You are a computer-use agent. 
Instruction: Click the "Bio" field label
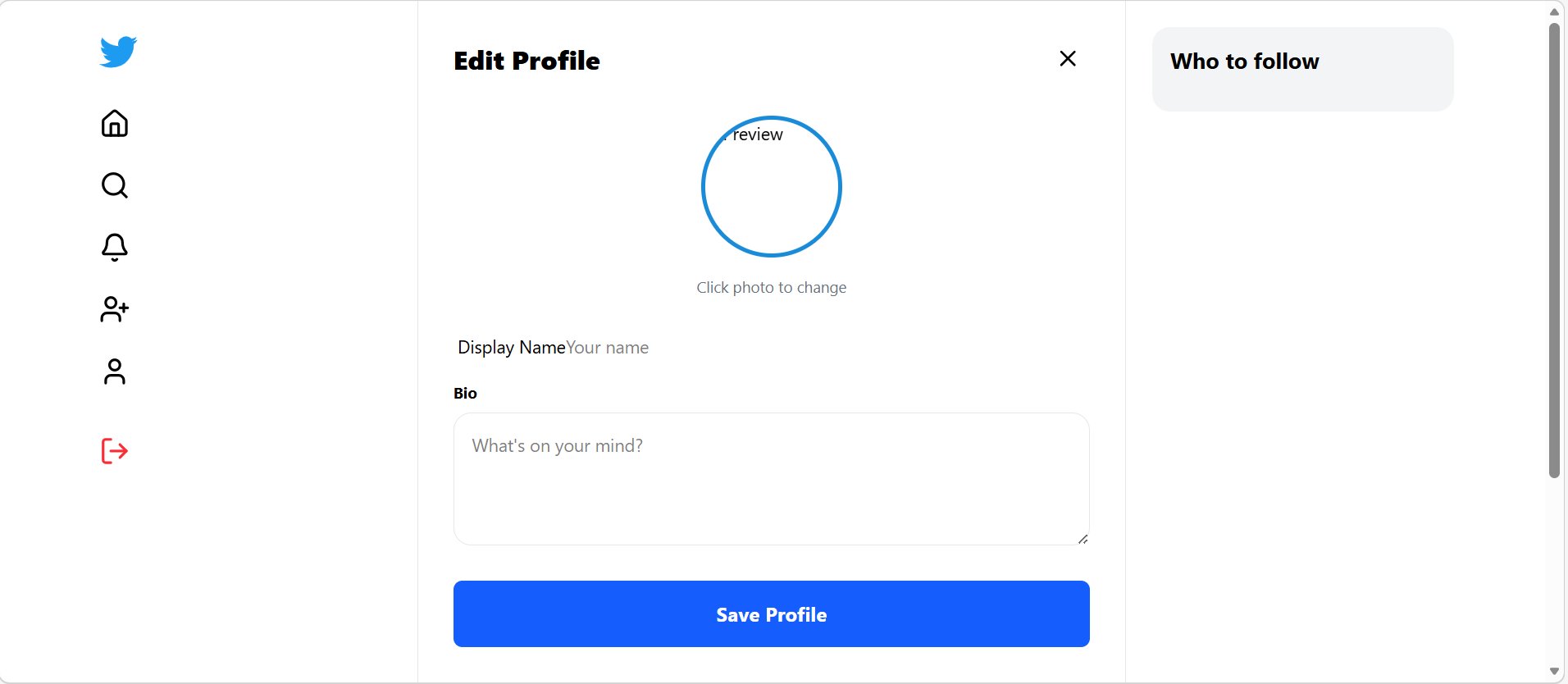[x=465, y=394]
